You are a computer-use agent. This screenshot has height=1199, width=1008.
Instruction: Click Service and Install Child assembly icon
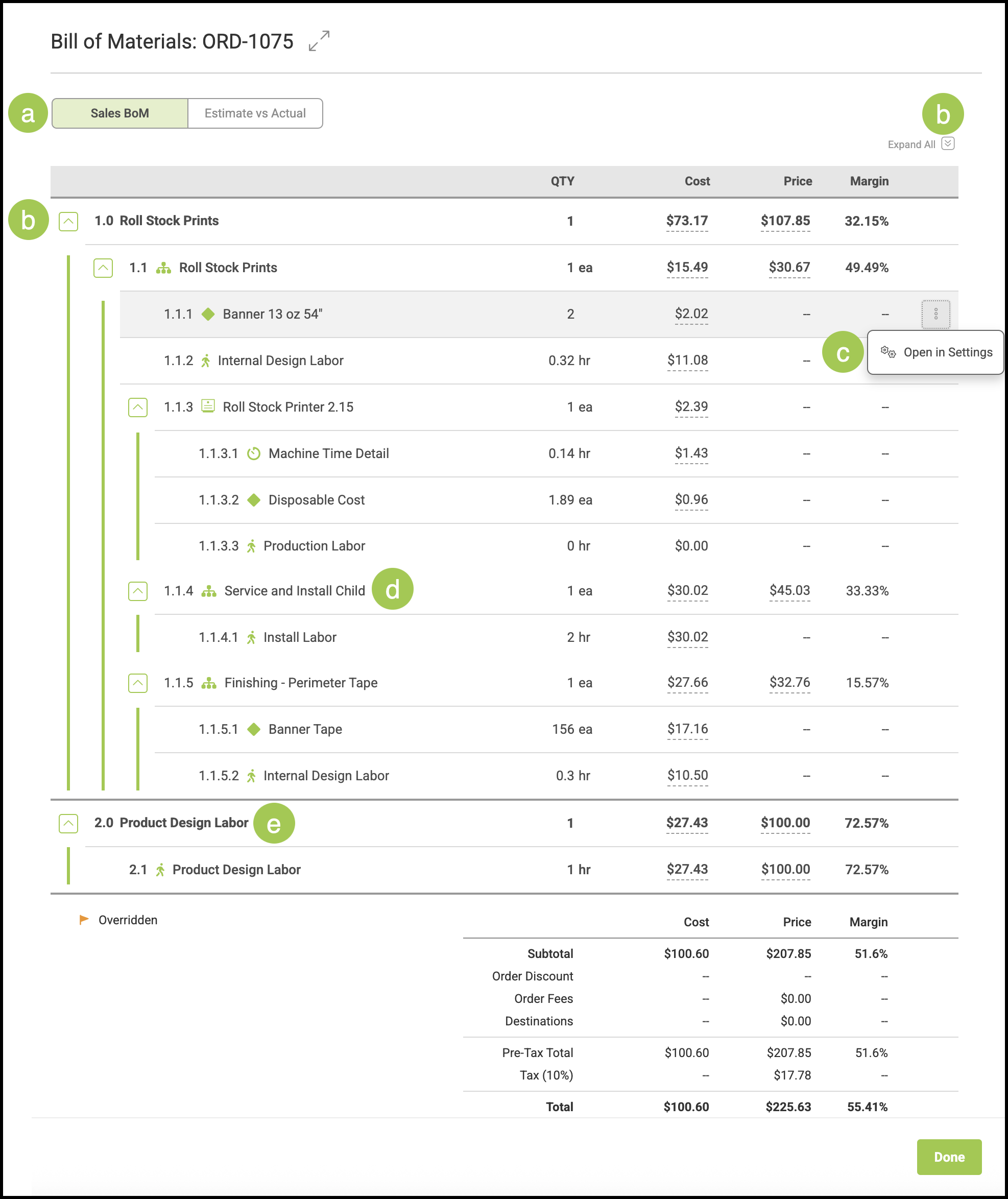(x=208, y=591)
